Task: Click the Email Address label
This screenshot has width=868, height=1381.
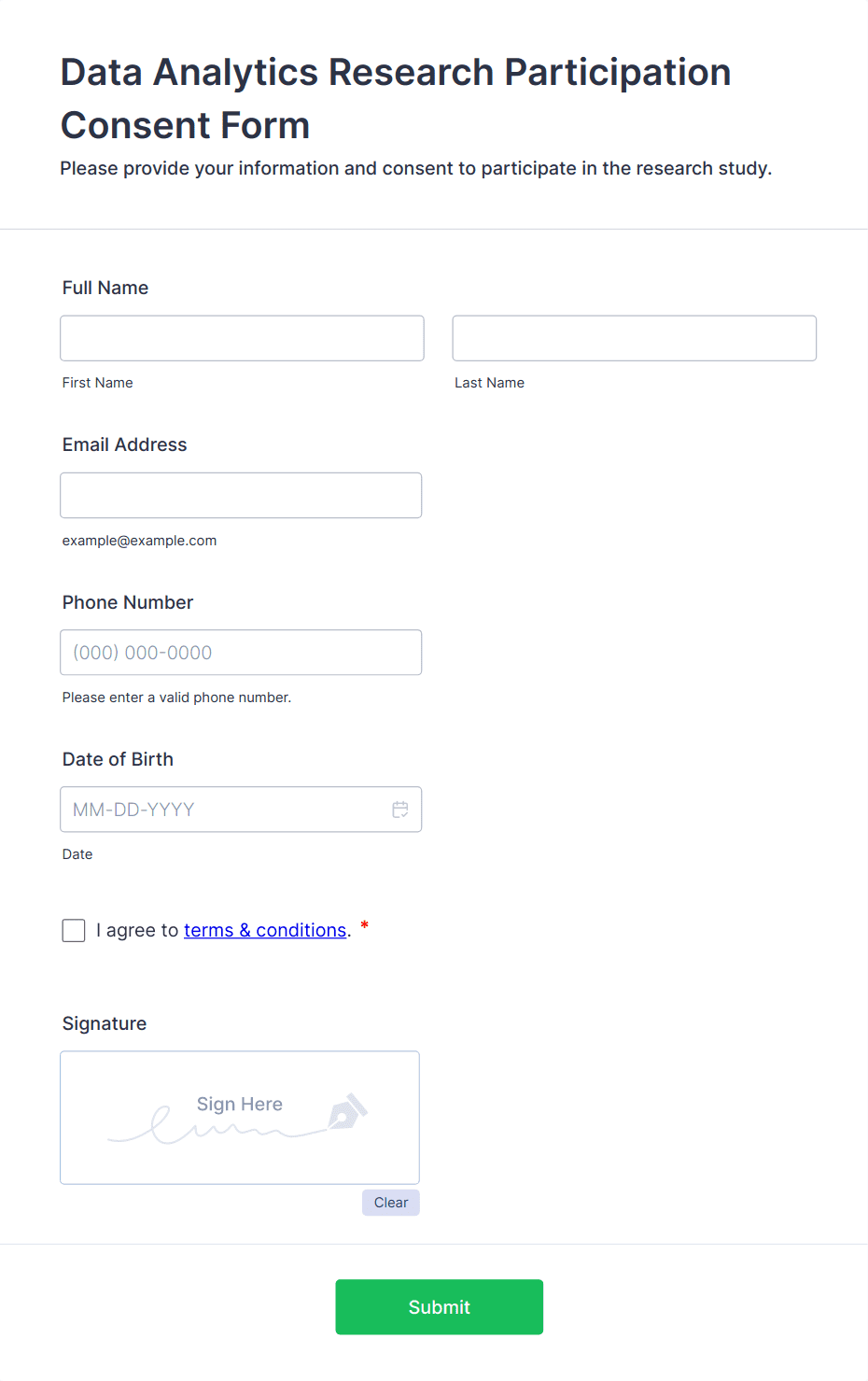Action: coord(125,444)
